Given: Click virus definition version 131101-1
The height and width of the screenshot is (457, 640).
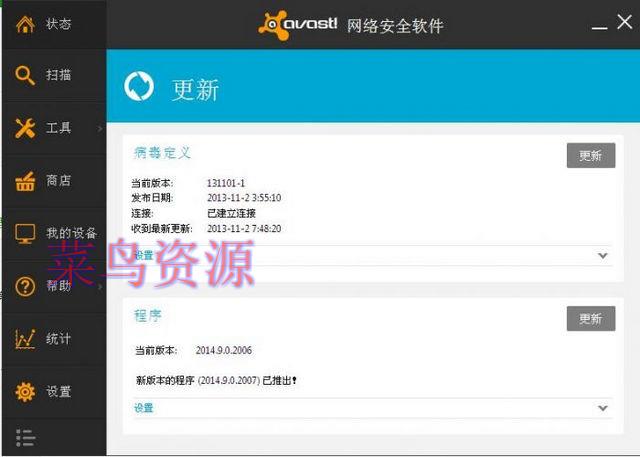Looking at the screenshot, I should (226, 183).
